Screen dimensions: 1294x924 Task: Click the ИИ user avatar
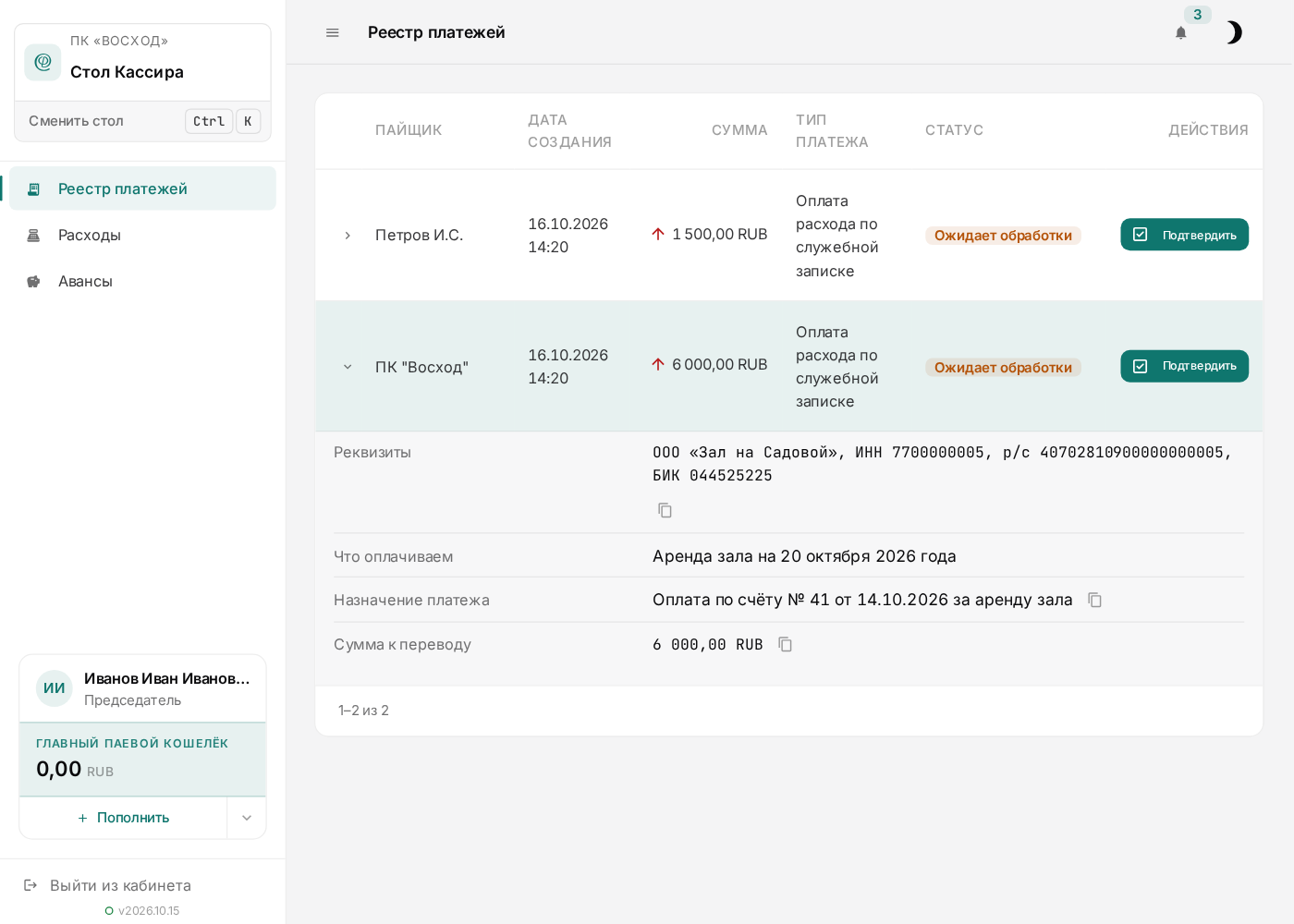55,688
